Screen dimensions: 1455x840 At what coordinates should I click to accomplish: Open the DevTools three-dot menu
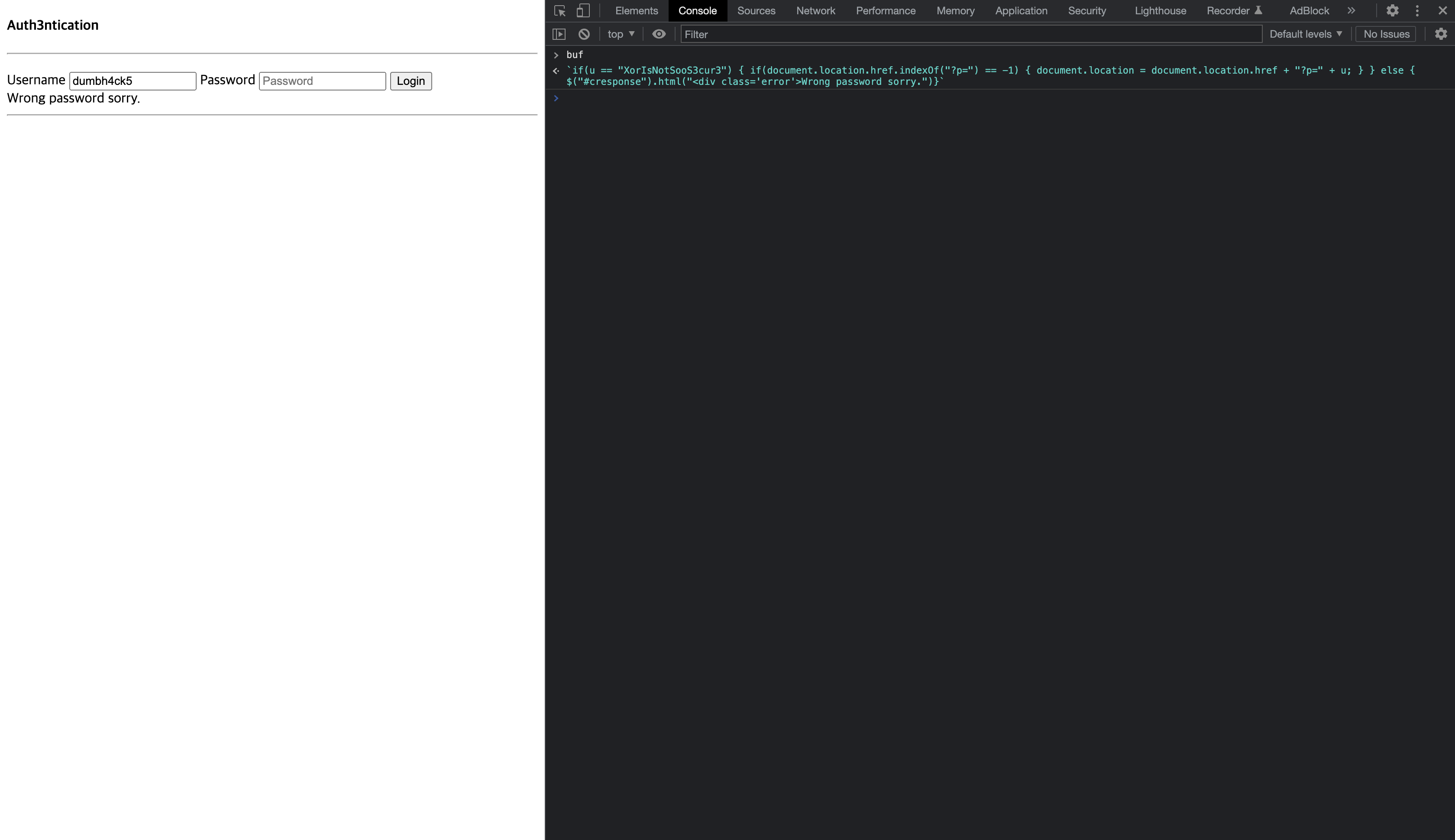1417,10
